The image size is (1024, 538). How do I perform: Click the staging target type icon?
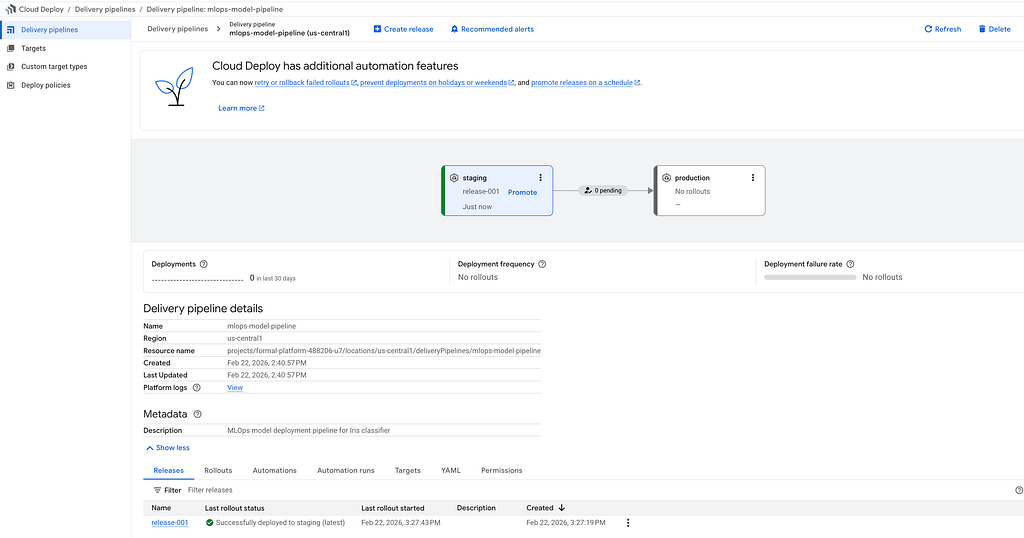(454, 178)
